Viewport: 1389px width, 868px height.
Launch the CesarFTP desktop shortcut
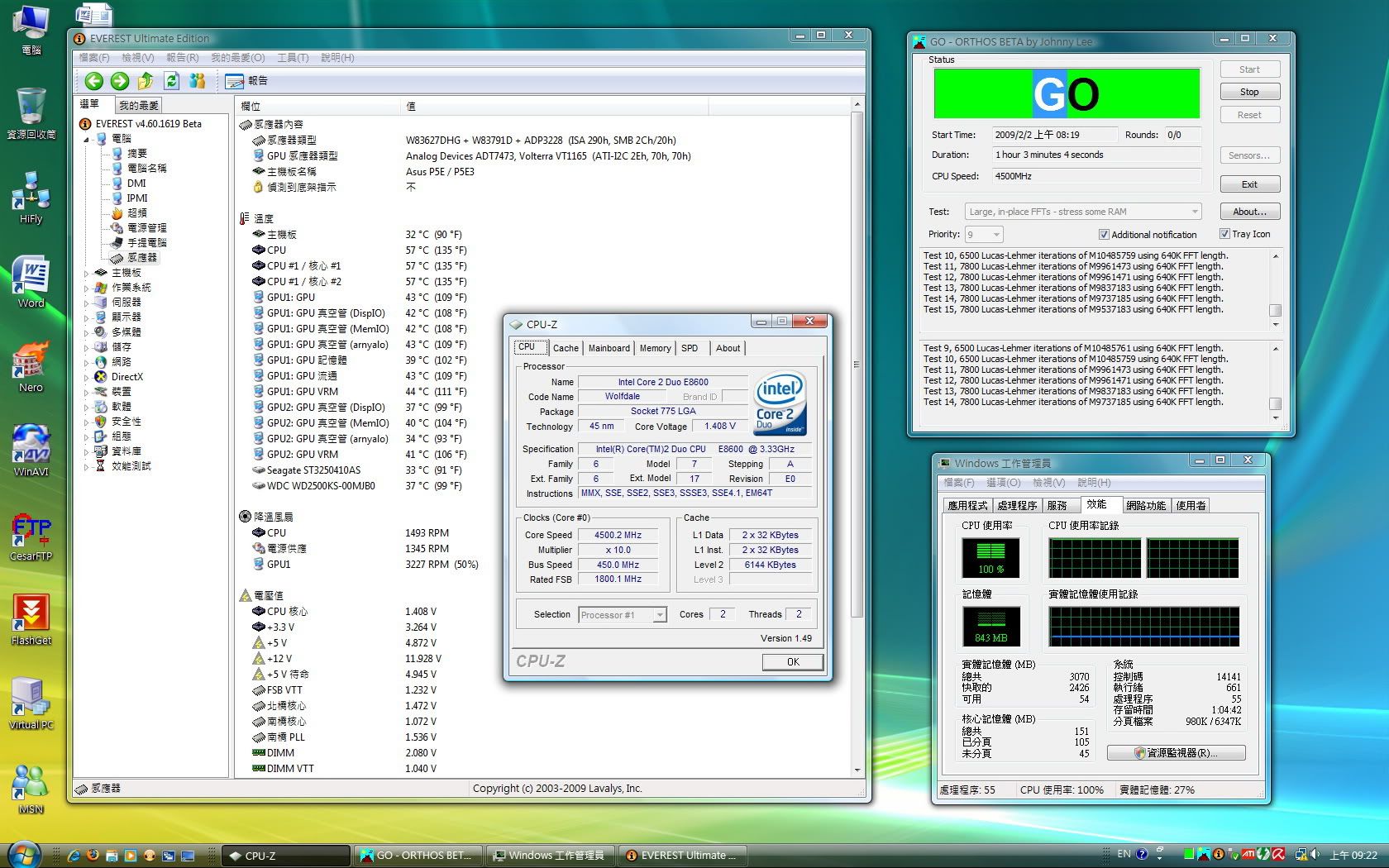[x=31, y=535]
